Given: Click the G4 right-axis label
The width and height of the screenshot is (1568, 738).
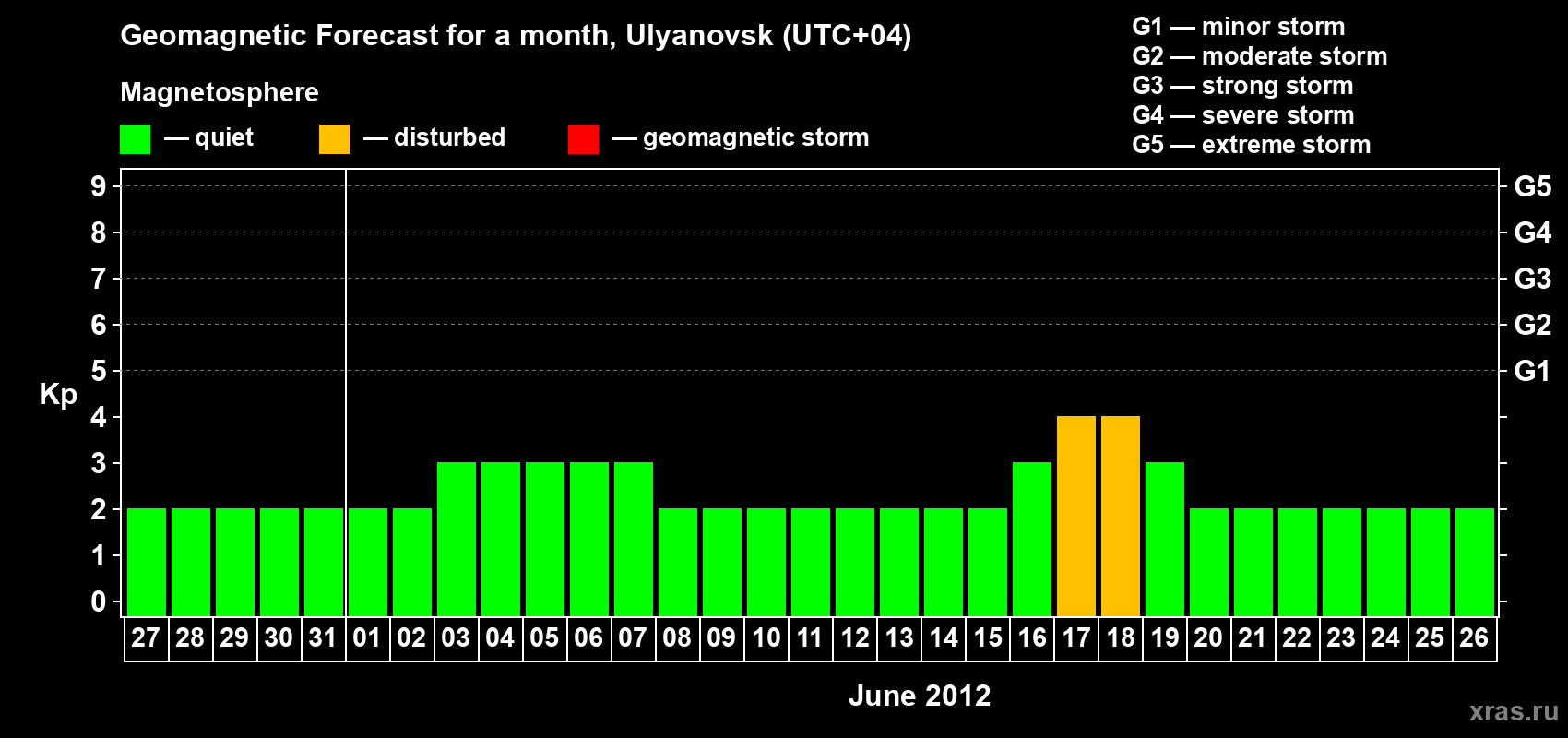Looking at the screenshot, I should pos(1533,232).
